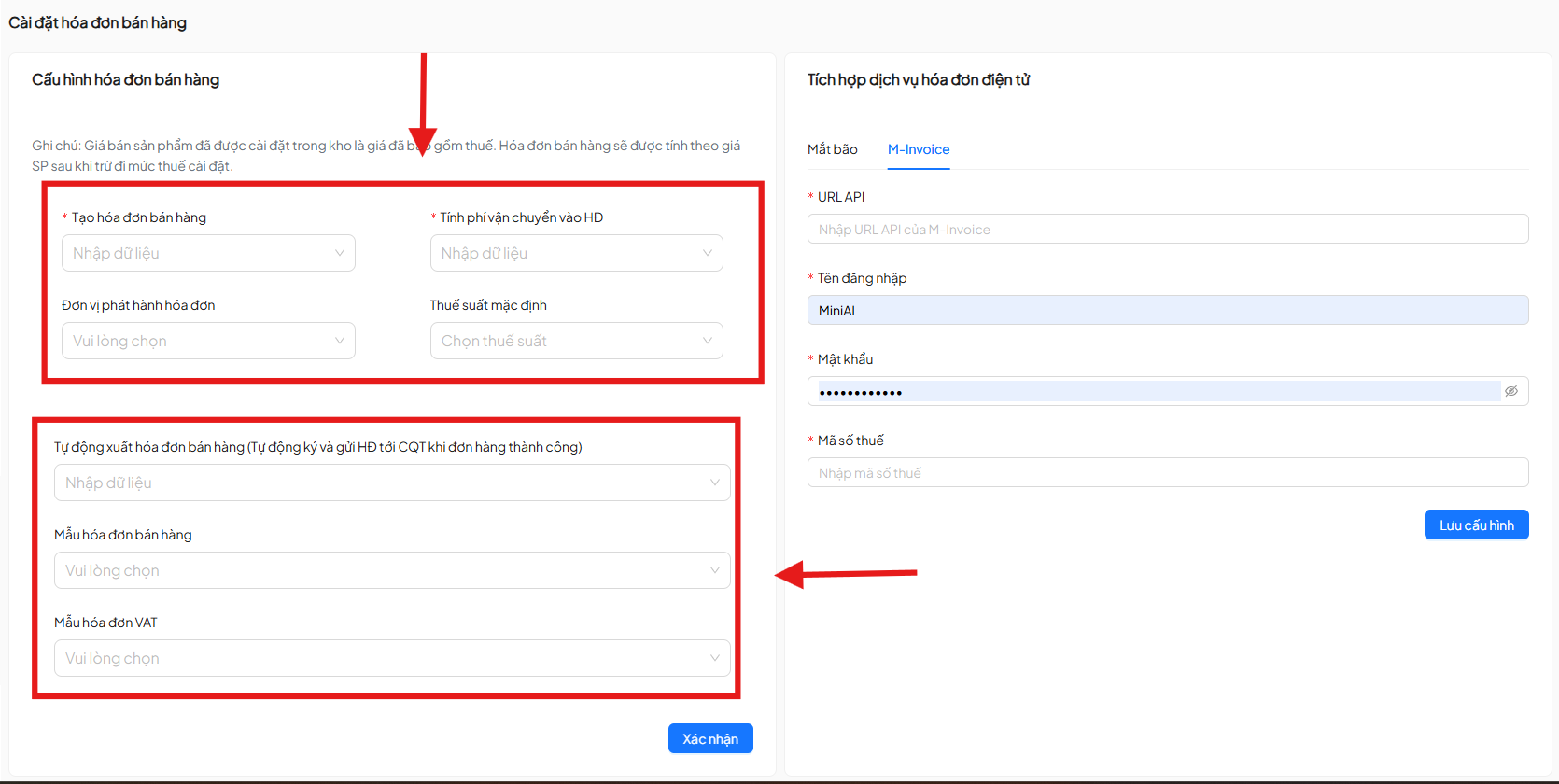Toggle password visibility eye icon
The height and width of the screenshot is (784, 1559).
(1510, 391)
